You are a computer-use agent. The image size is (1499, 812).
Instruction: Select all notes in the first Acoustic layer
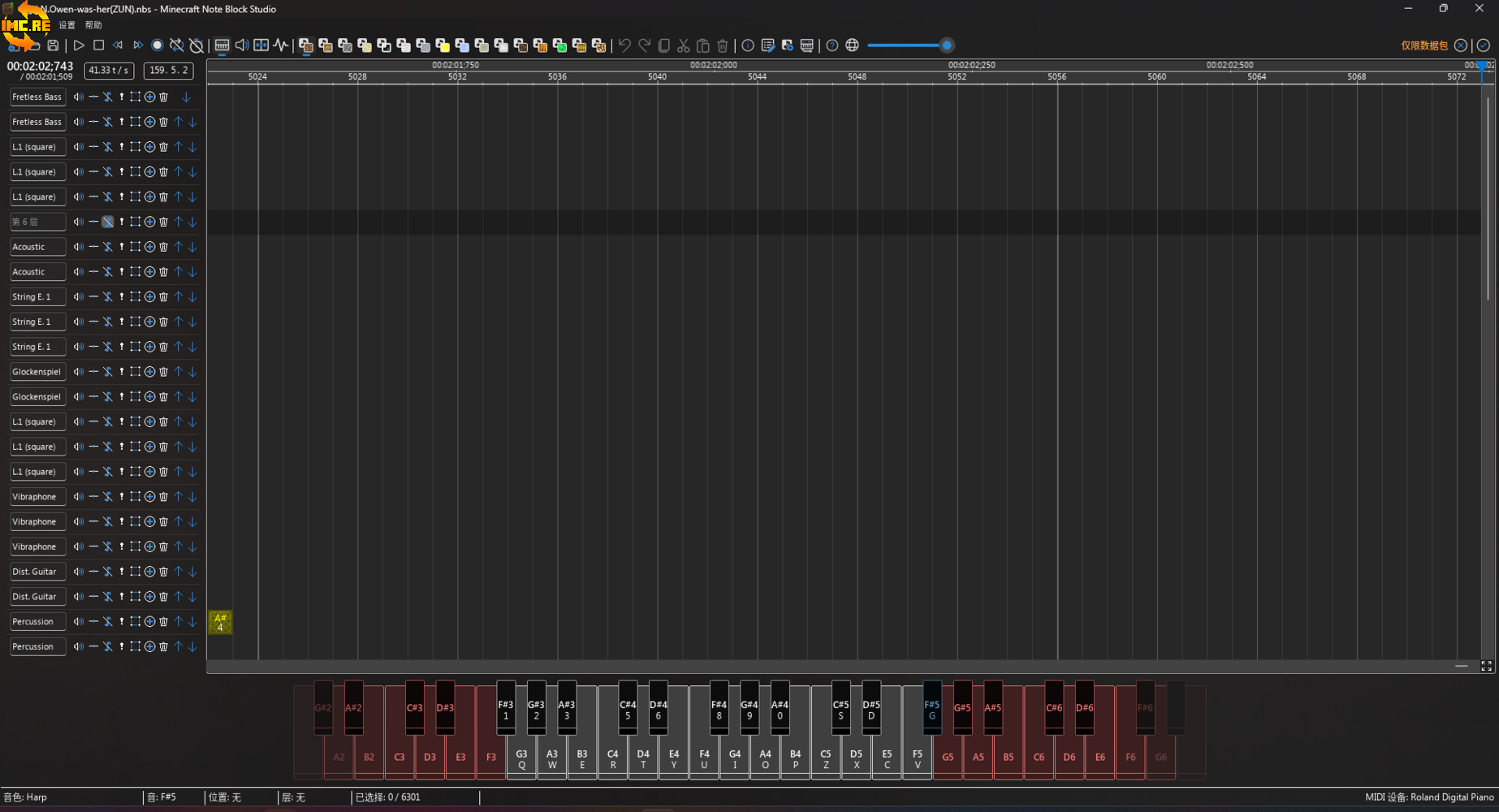point(135,247)
